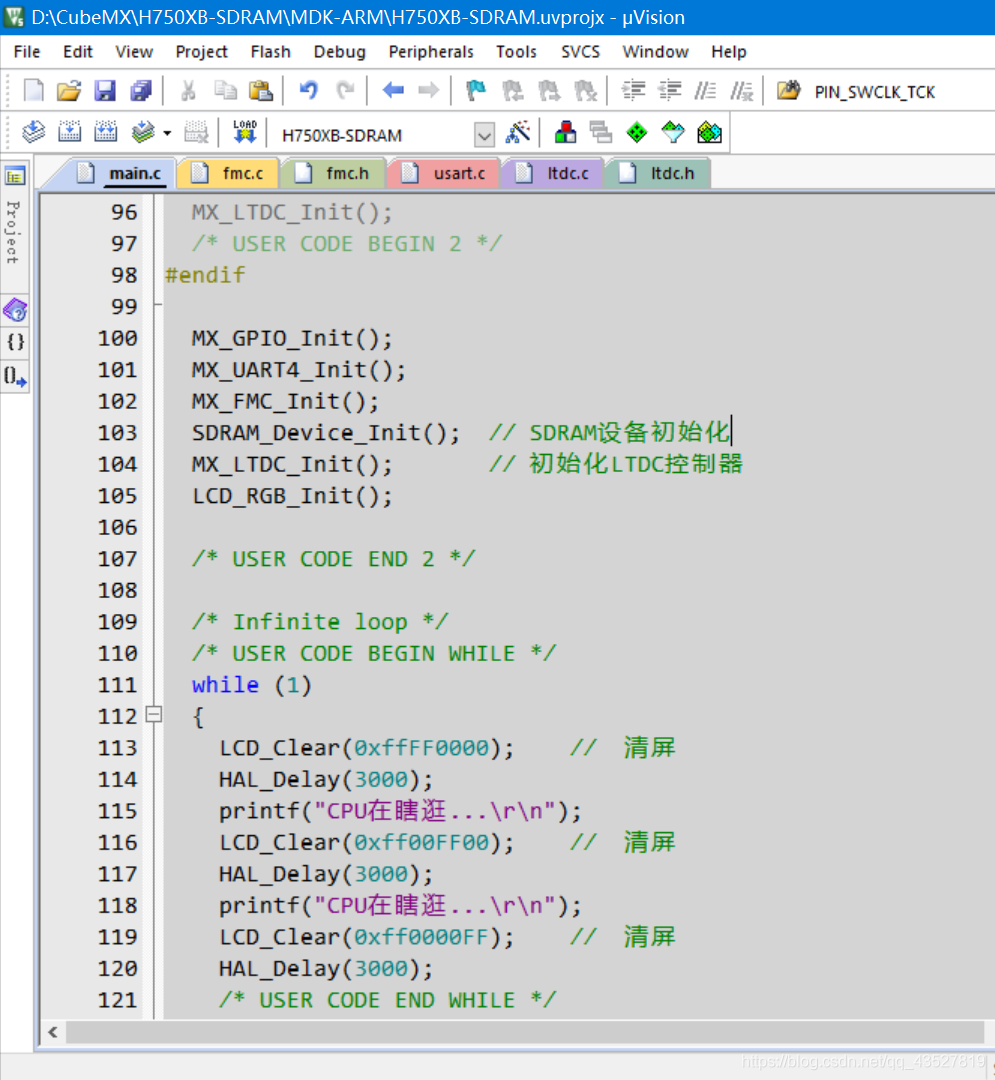Click Select Software Packs icon

673,132
